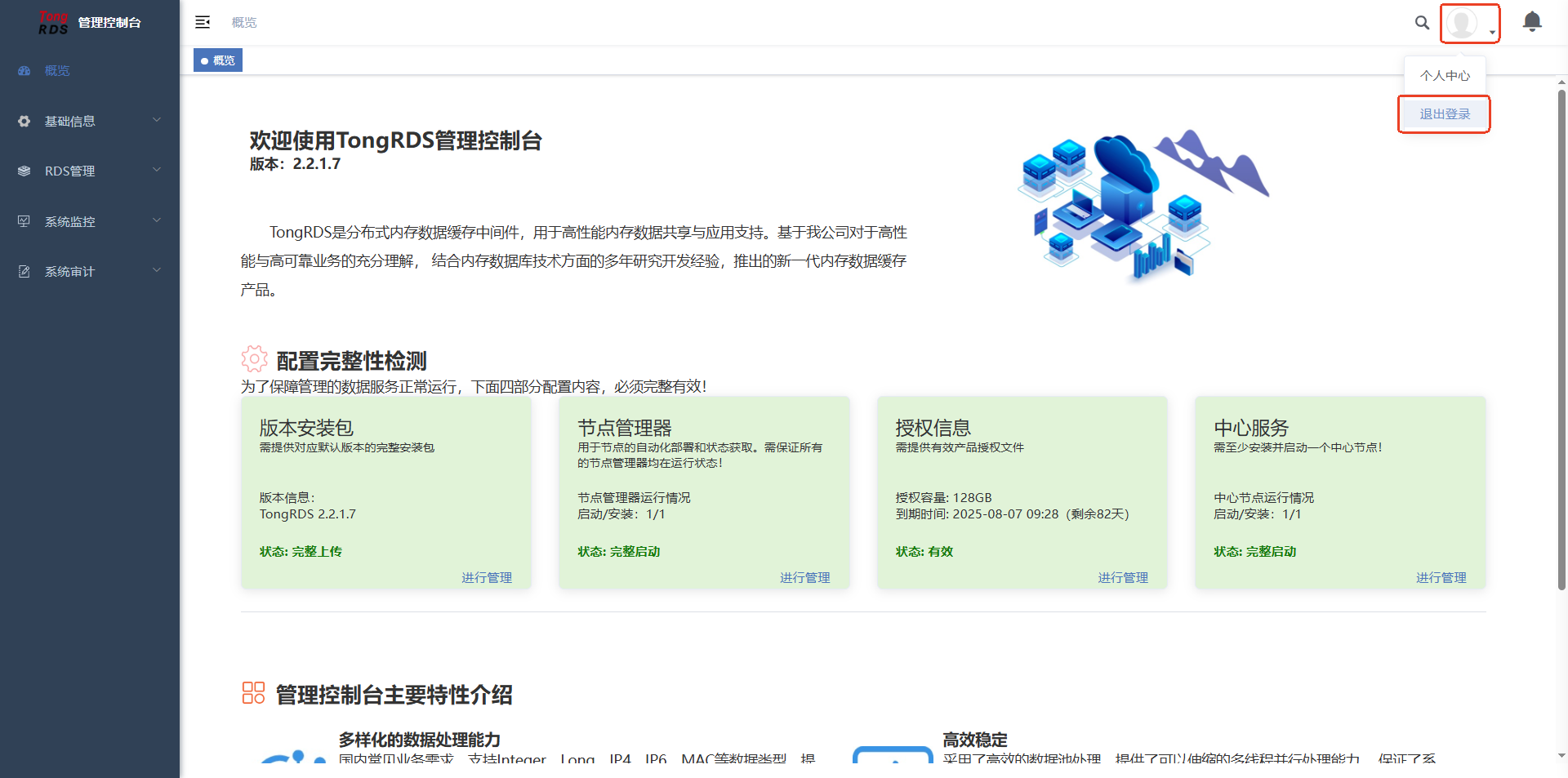1568x778 pixels.
Task: Toggle the sidebar collapse hamburger icon
Action: pos(203,22)
